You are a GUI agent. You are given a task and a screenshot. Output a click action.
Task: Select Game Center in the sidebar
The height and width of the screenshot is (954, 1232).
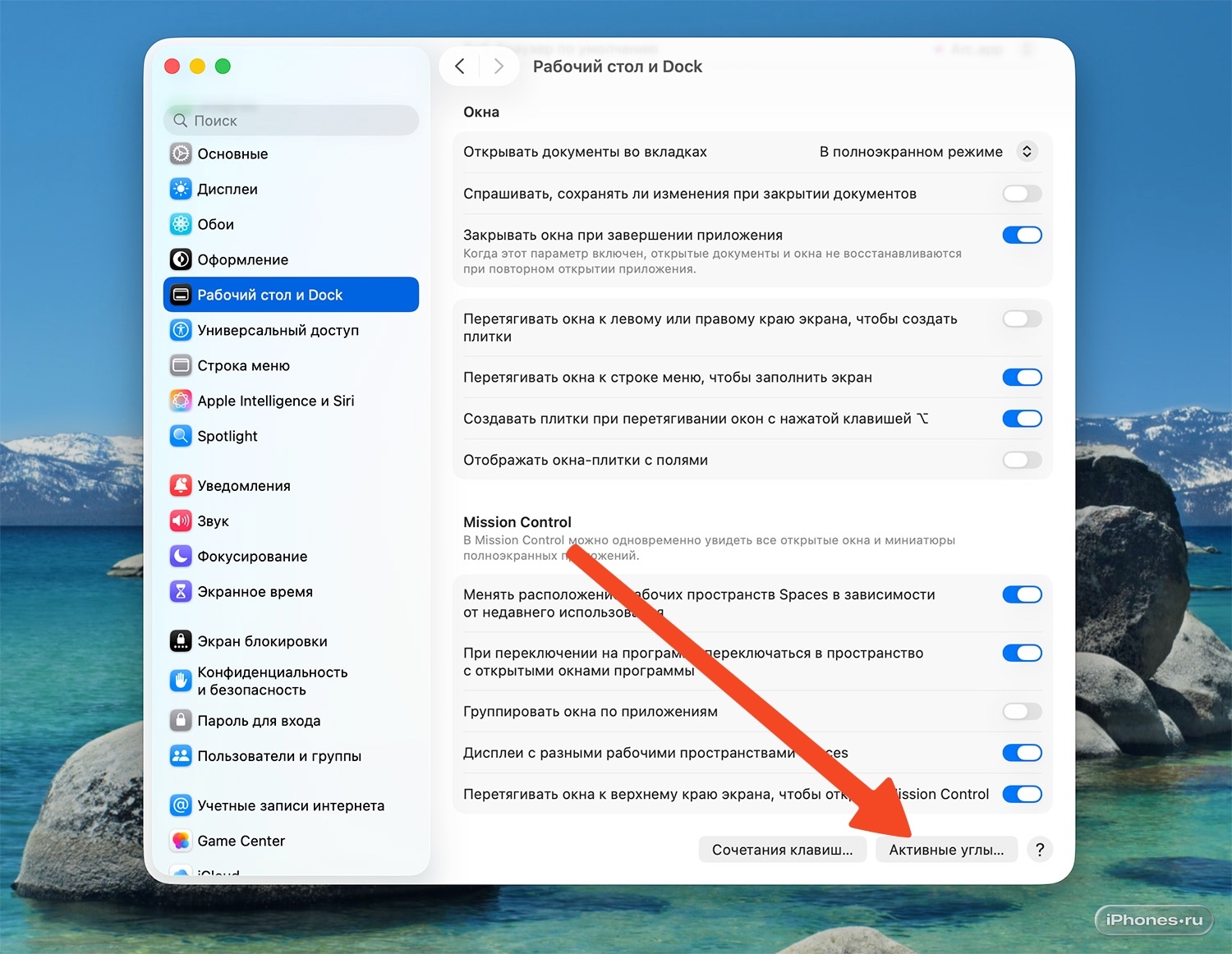point(291,841)
